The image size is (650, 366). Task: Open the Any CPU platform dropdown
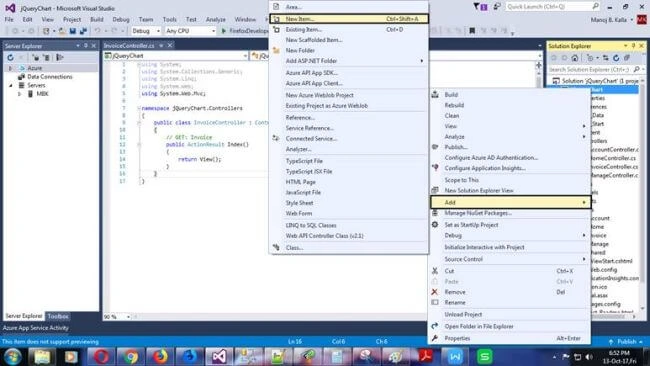pyautogui.click(x=190, y=31)
